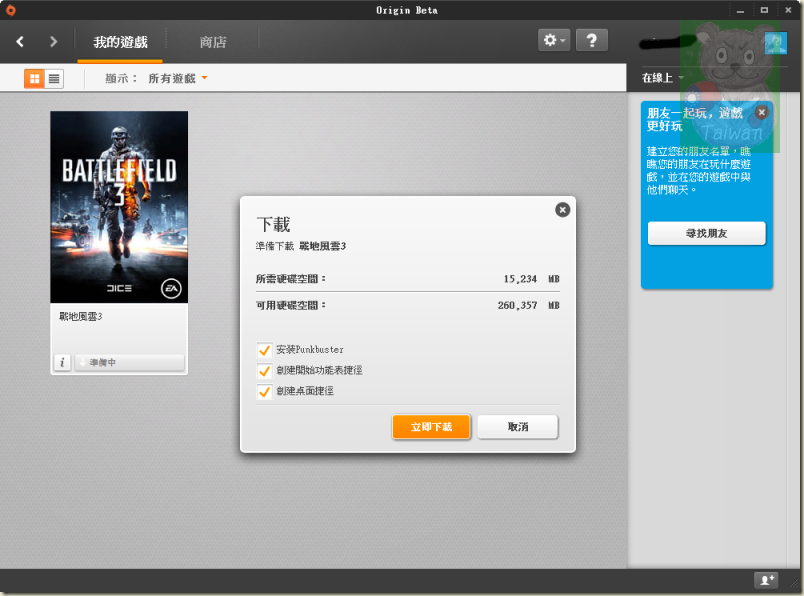The image size is (804, 596).
Task: Toggle 創建桌面捷徑 checkbox
Action: 264,391
